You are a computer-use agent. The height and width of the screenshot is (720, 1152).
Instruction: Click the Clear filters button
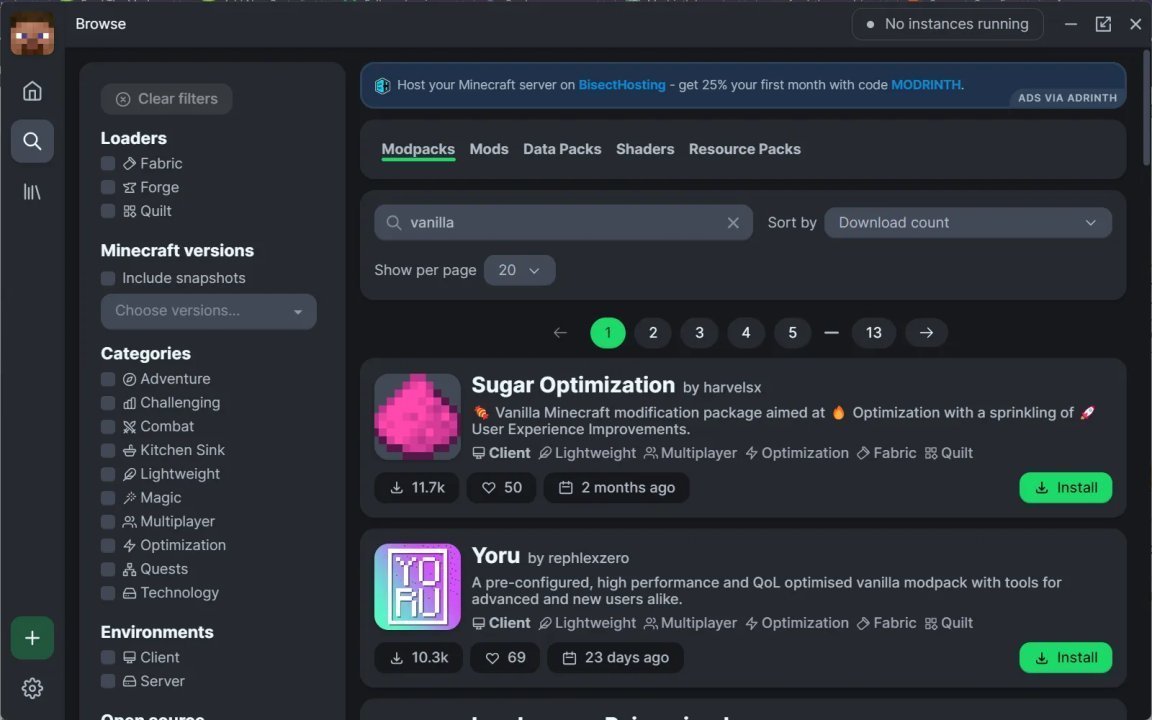(167, 99)
